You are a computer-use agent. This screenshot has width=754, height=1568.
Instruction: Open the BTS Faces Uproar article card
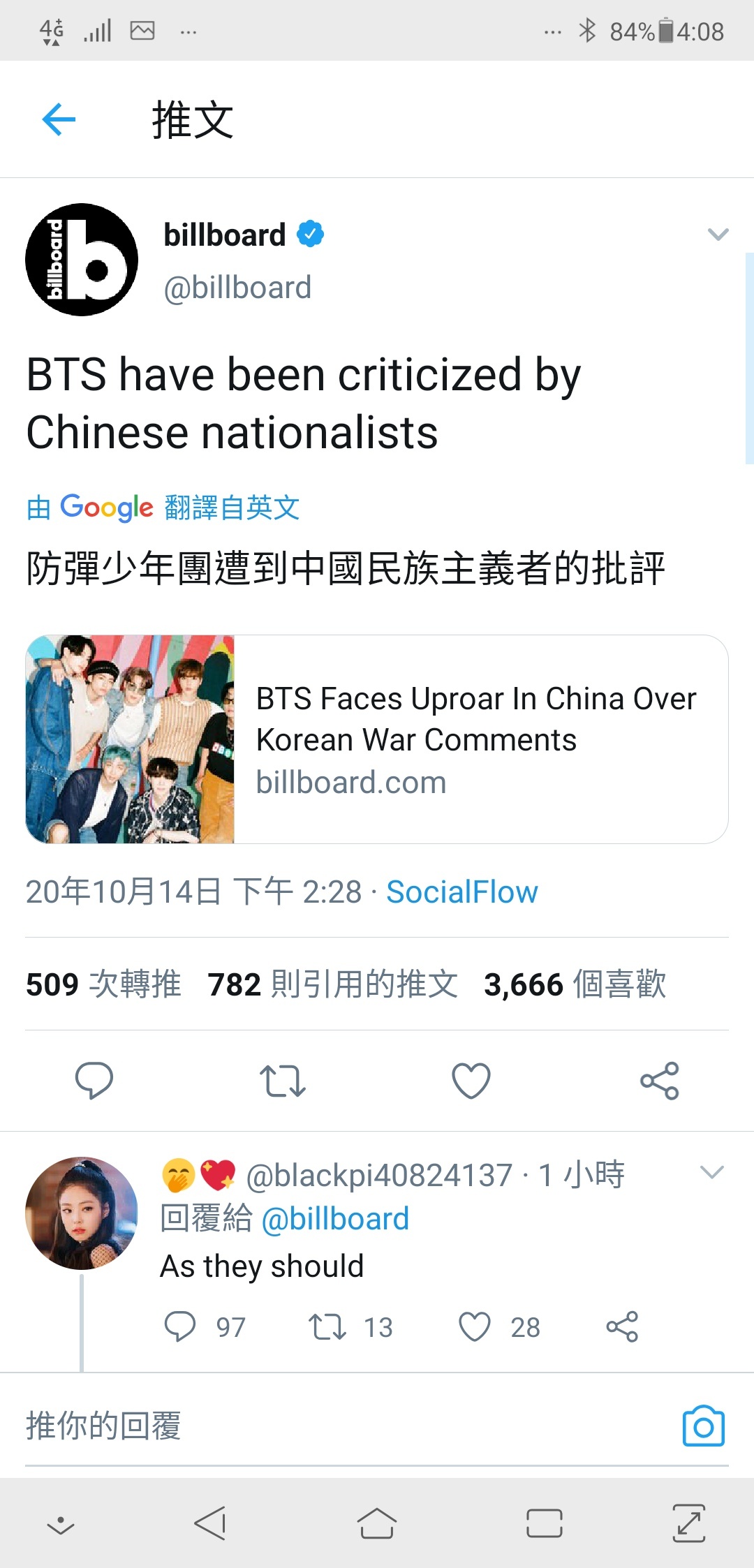point(377,739)
